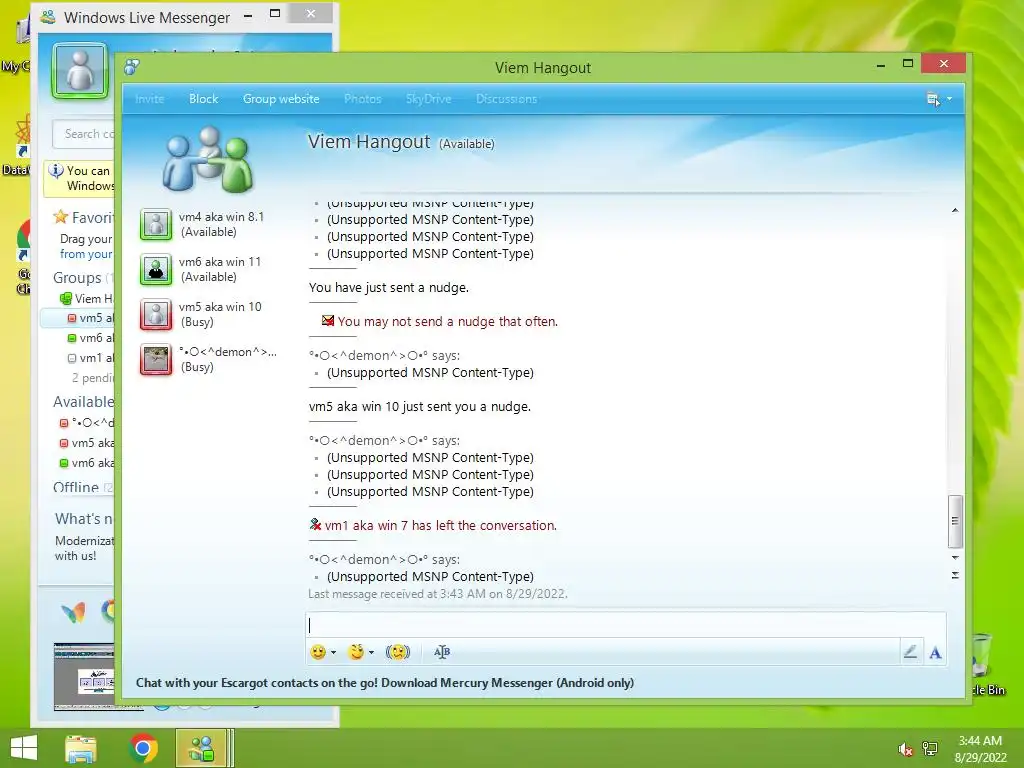Click the text language AB icon
1024x768 pixels.
pyautogui.click(x=442, y=652)
